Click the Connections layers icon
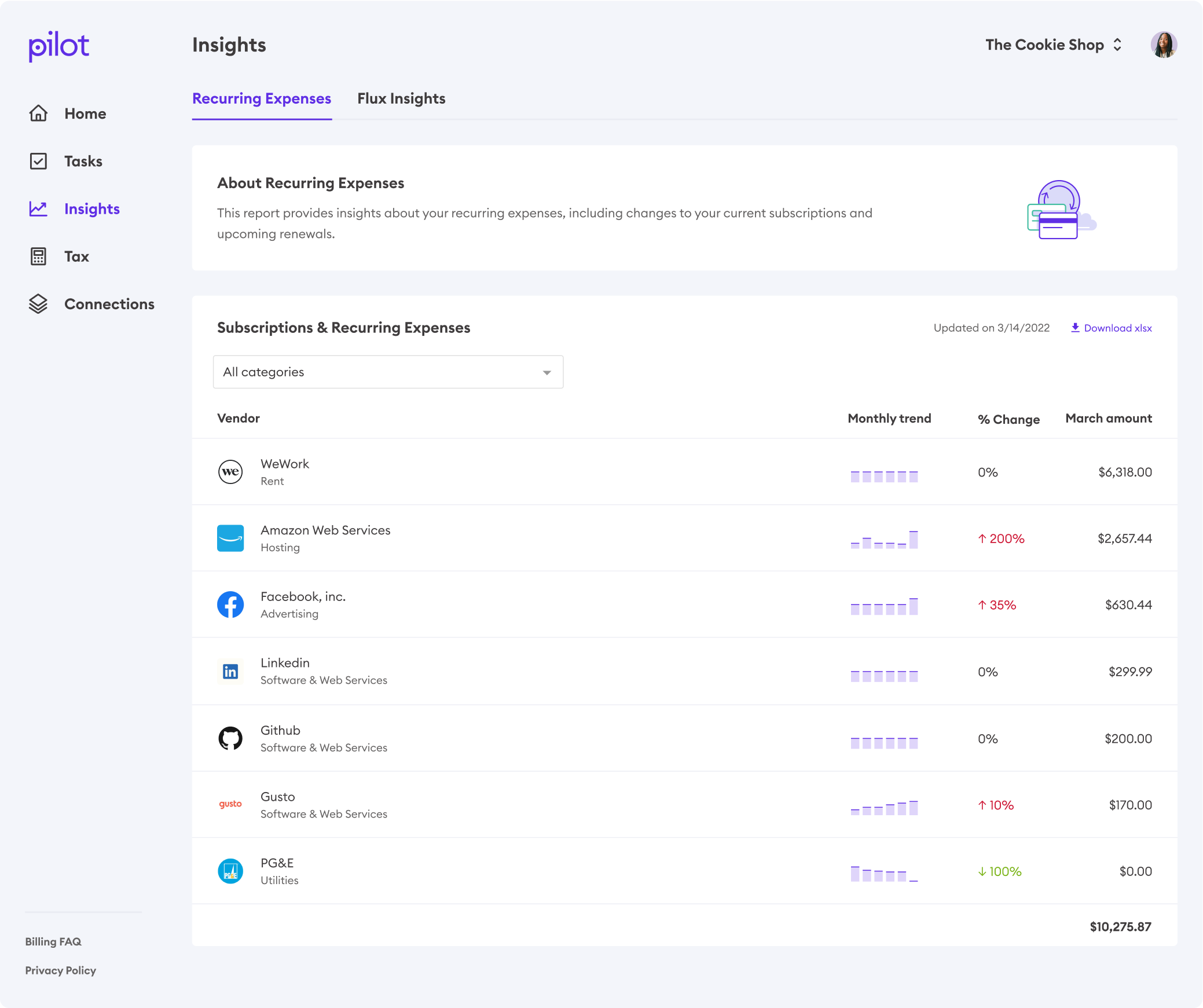The height and width of the screenshot is (1008, 1203). point(38,304)
